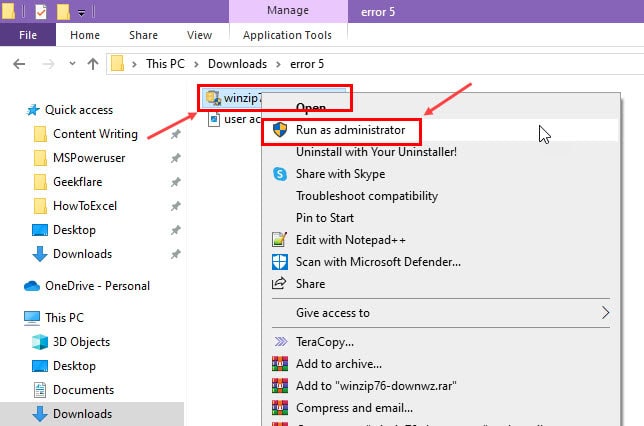Click the Skype icon in context menu
Screen dimensions: 644x426
[280, 174]
